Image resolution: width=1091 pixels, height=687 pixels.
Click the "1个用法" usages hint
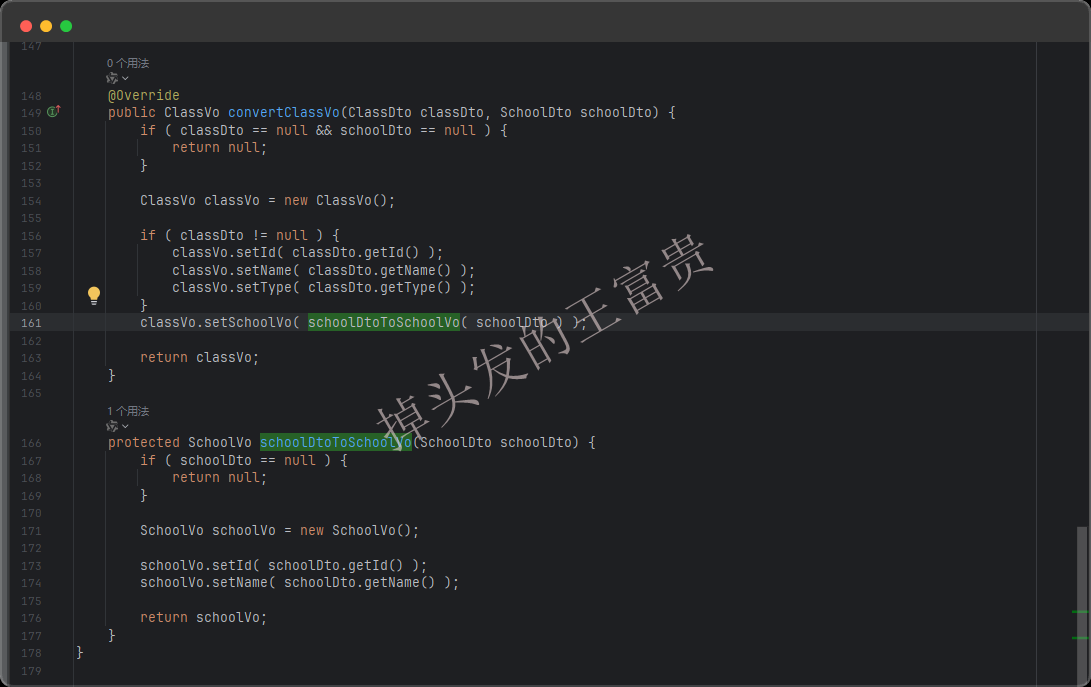pos(128,411)
